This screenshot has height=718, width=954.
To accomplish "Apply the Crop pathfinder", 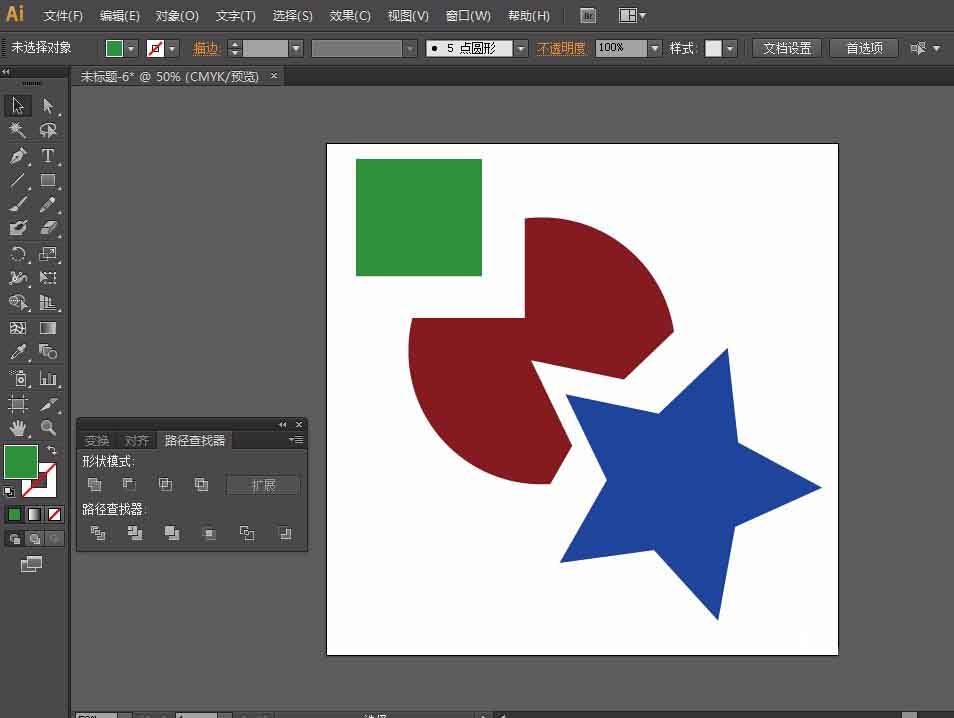I will (209, 534).
